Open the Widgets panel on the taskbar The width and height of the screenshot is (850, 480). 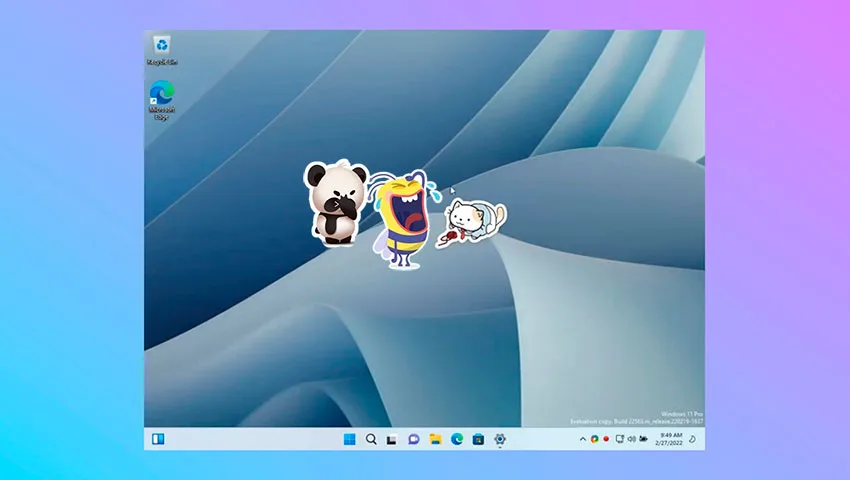coord(158,439)
